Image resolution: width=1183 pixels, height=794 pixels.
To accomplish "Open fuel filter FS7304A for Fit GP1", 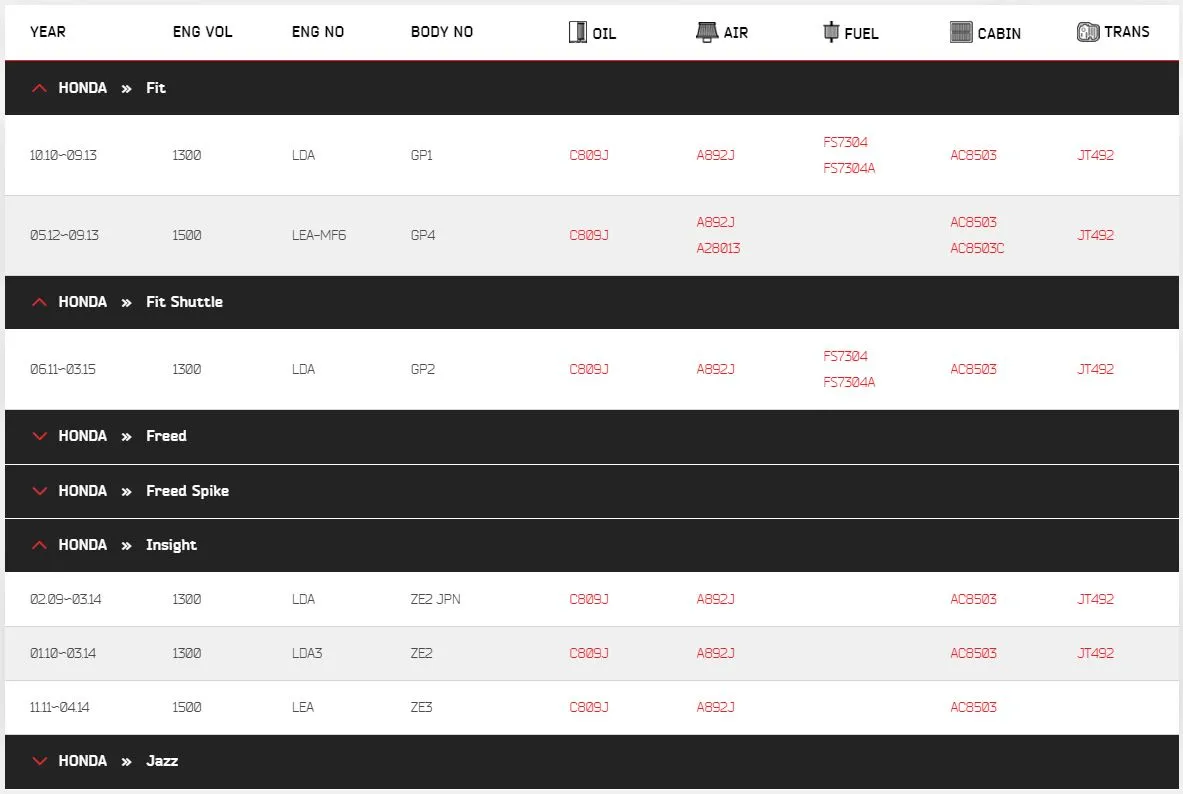I will 848,168.
